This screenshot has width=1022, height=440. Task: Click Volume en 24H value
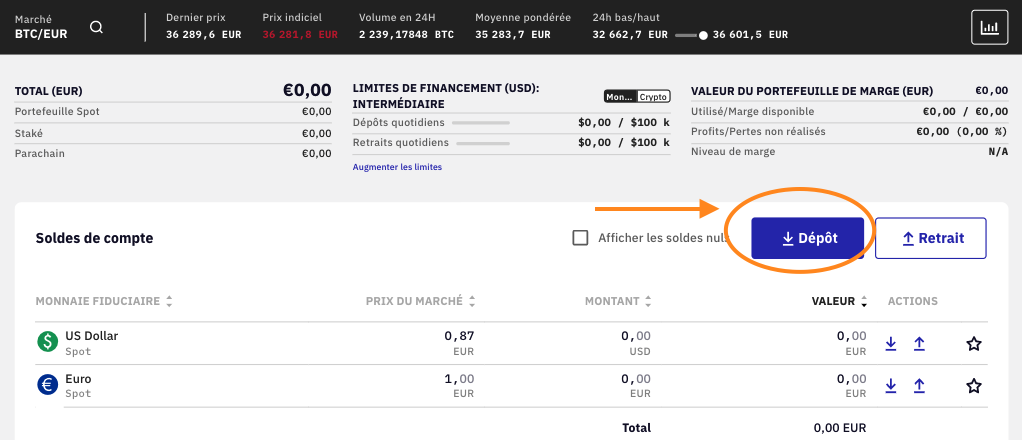406,35
